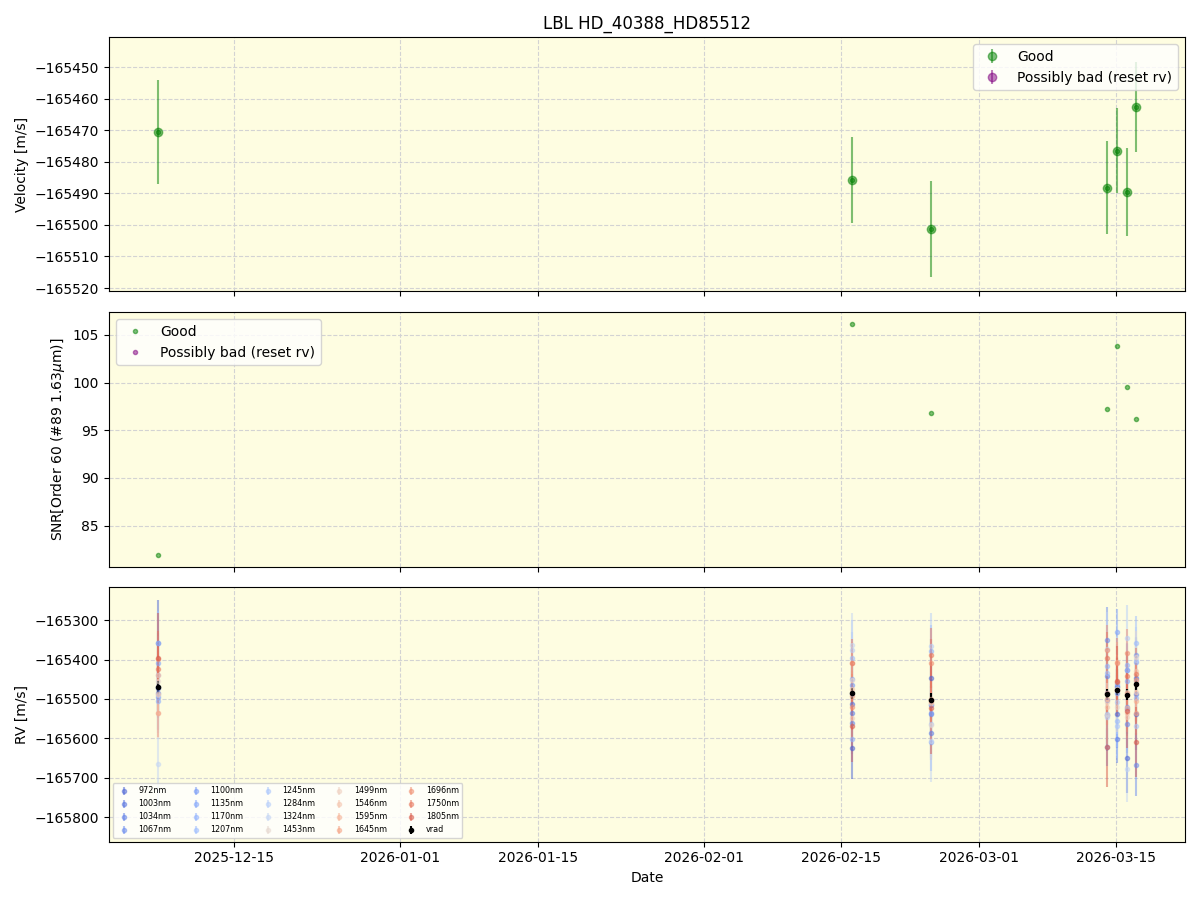Click the 1324nm color swatch
Screen dimensions: 1200x900
point(268,816)
